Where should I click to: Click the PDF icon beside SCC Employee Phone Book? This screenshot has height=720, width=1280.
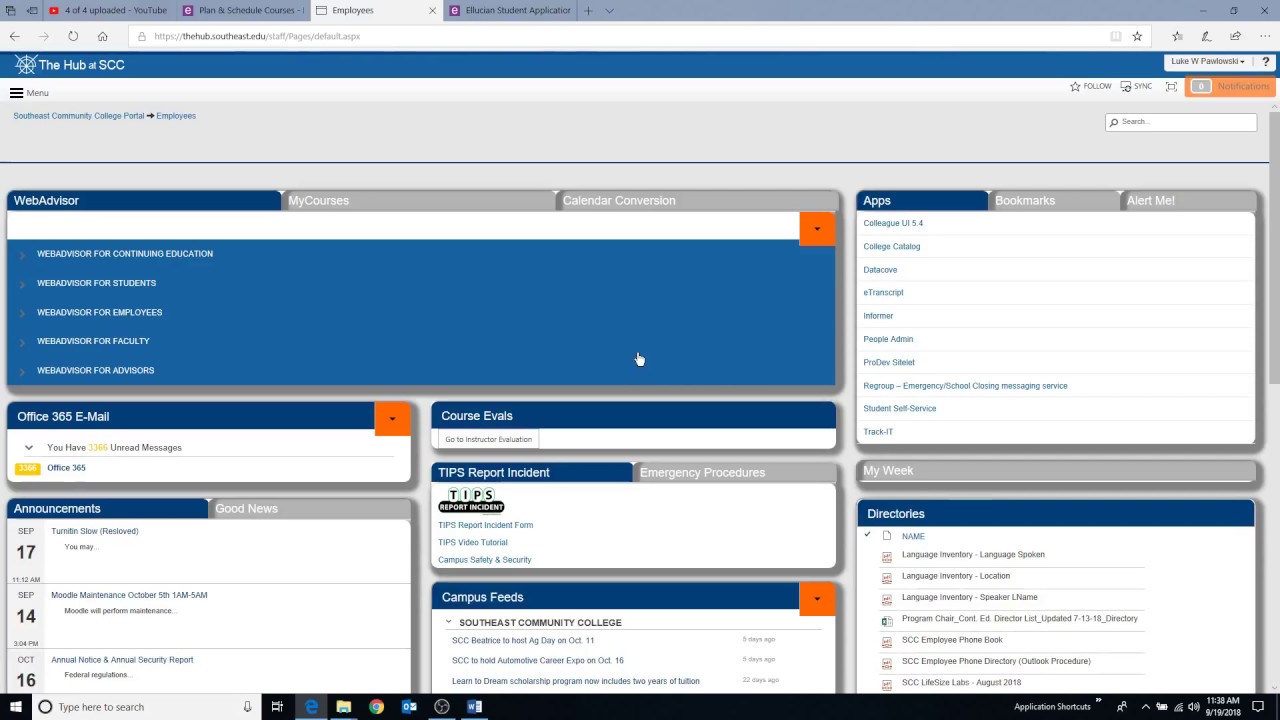886,641
